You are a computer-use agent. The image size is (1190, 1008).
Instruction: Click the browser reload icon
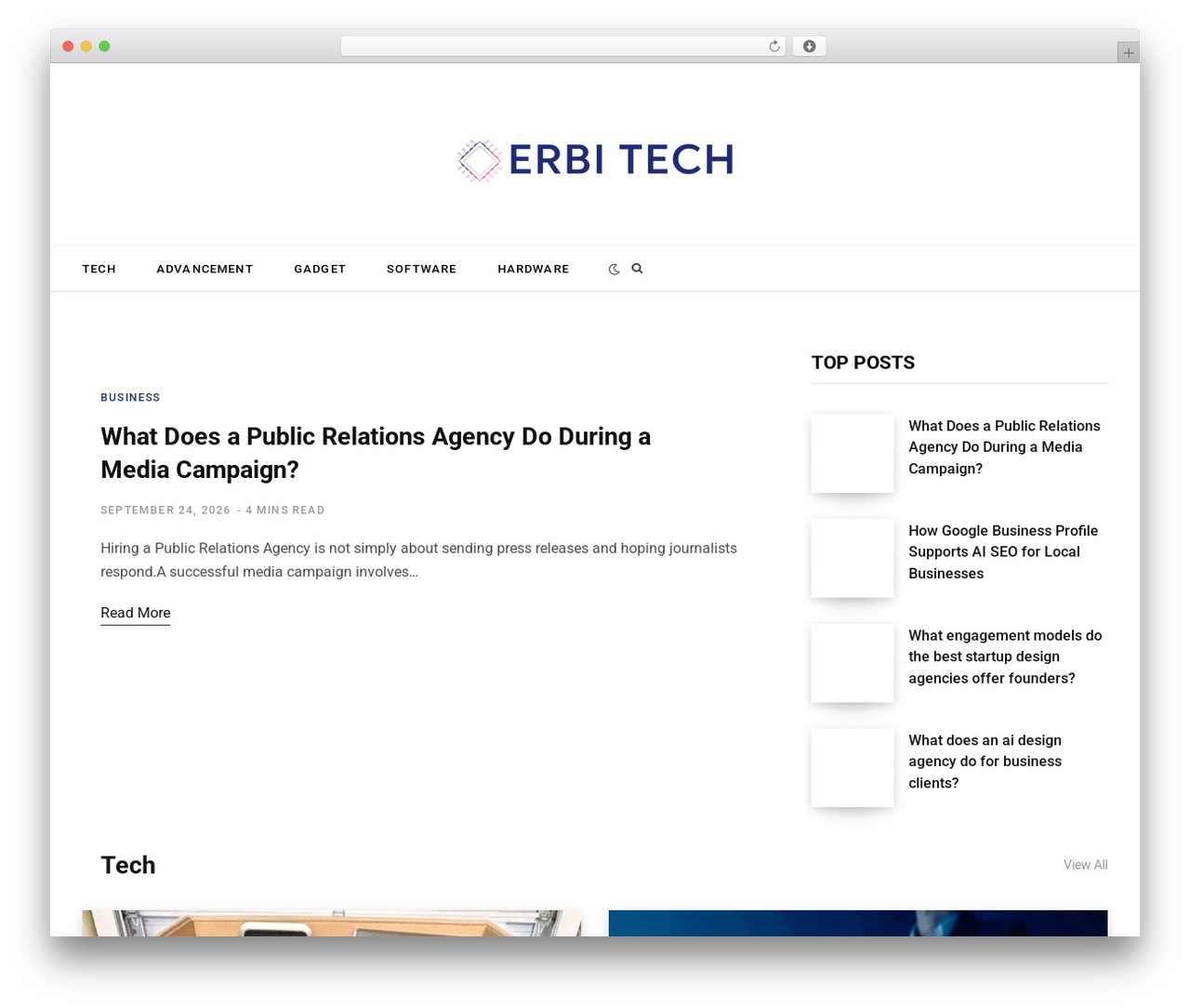click(x=774, y=46)
